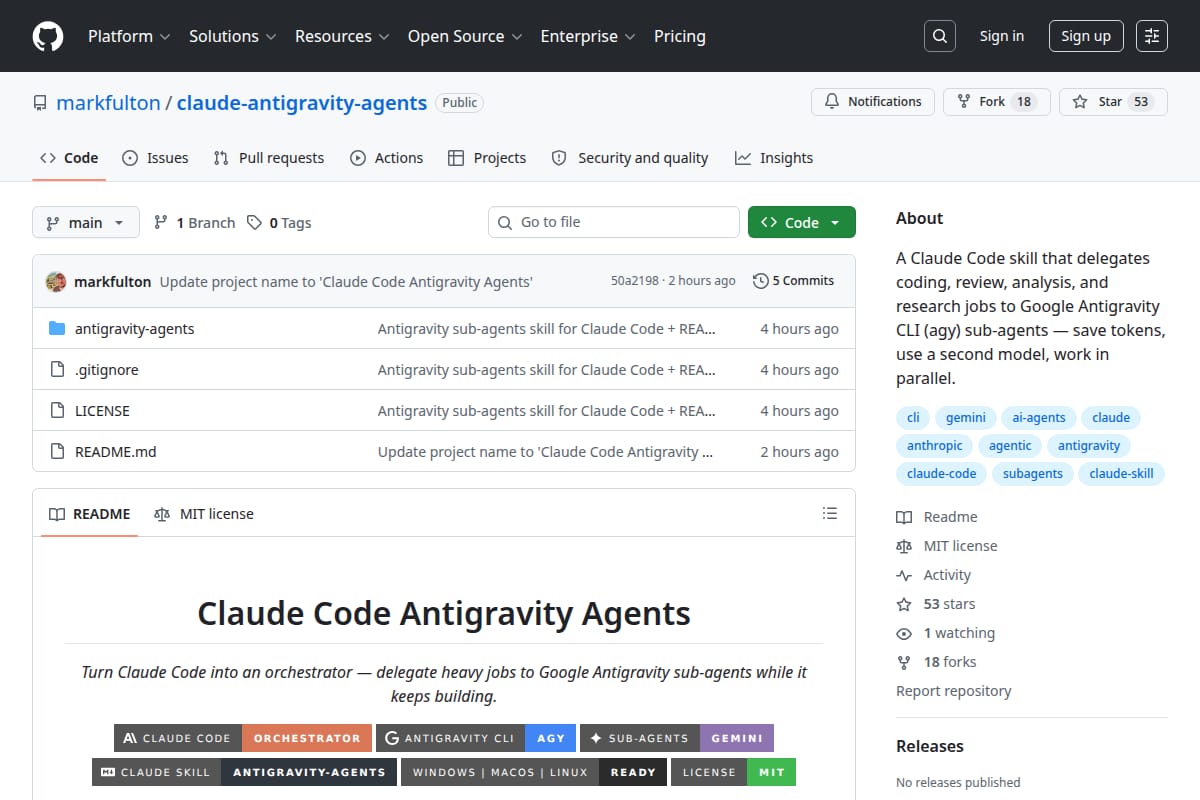Open the Readme link in About sidebar
The image size is (1200, 800).
click(937, 517)
